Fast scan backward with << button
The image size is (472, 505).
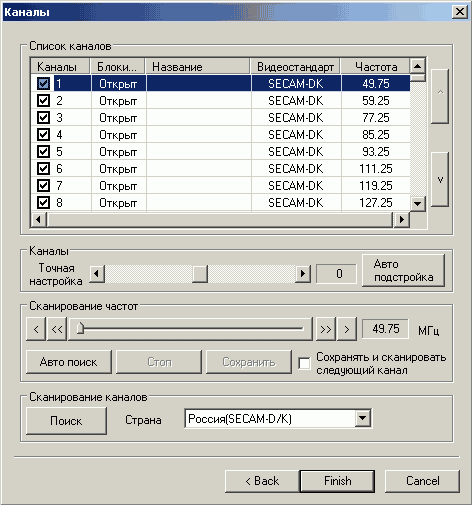57,329
